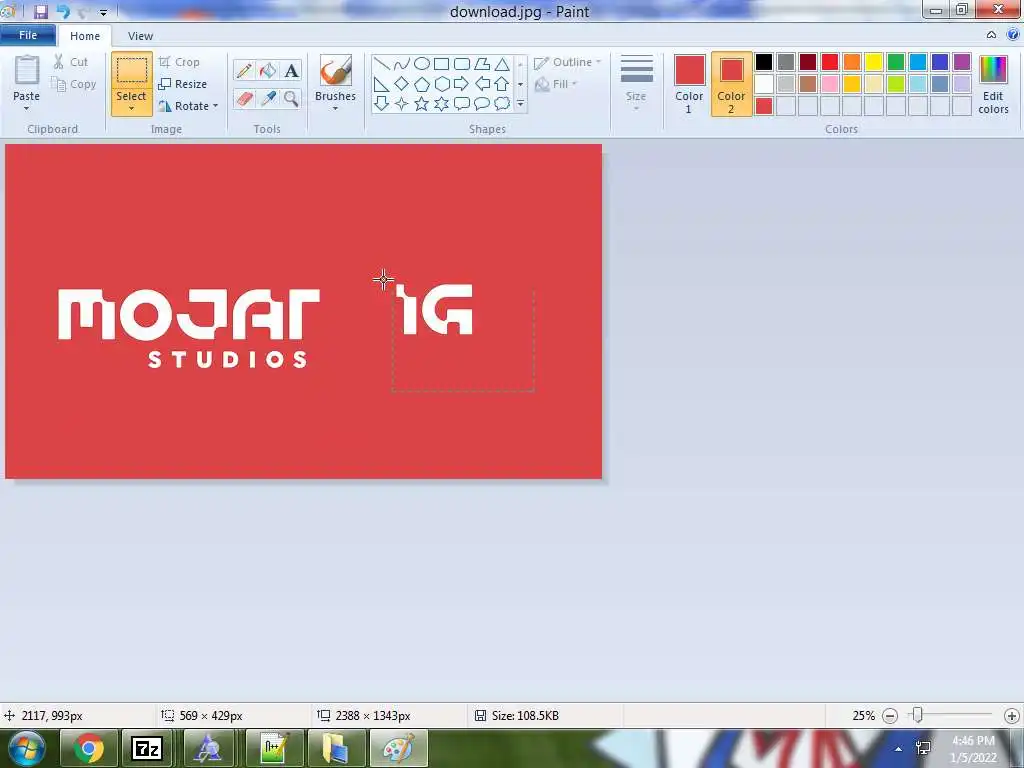Open Google Chrome from the taskbar

coord(89,748)
